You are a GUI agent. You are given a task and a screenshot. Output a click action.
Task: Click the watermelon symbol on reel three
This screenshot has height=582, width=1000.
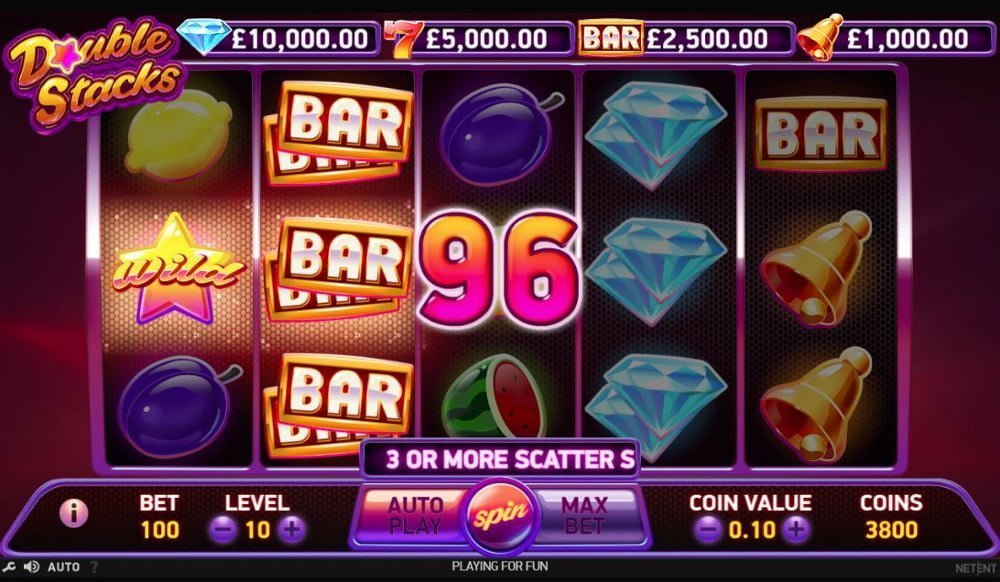[x=495, y=396]
